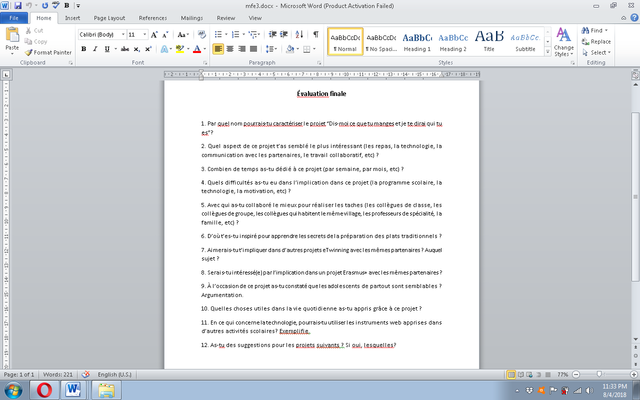Switch to the View tab
Screen dimensions: 640x400
coord(255,18)
